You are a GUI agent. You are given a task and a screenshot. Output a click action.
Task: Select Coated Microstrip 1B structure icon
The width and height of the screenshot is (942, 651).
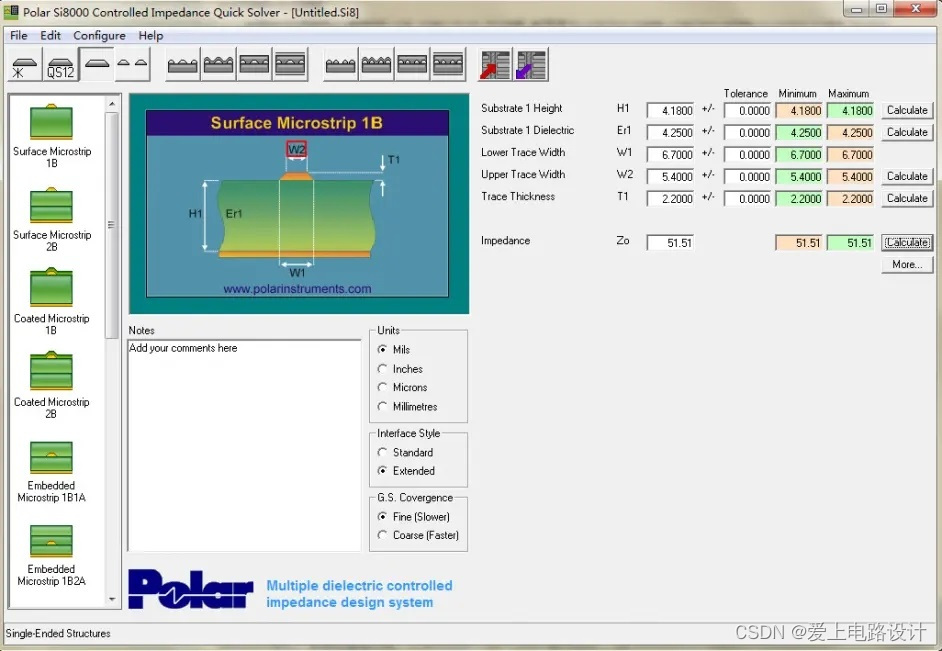click(52, 288)
